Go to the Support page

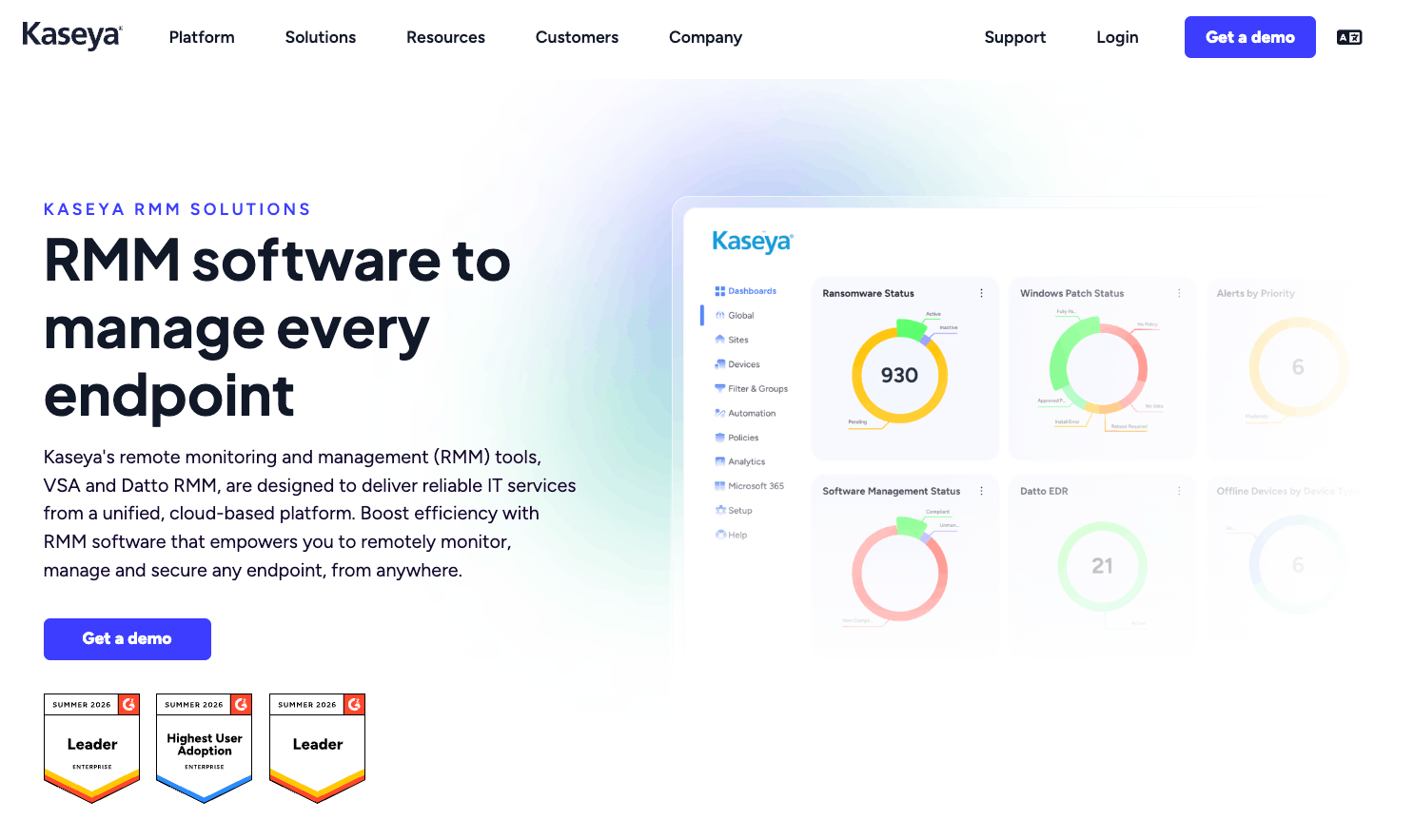[1015, 37]
